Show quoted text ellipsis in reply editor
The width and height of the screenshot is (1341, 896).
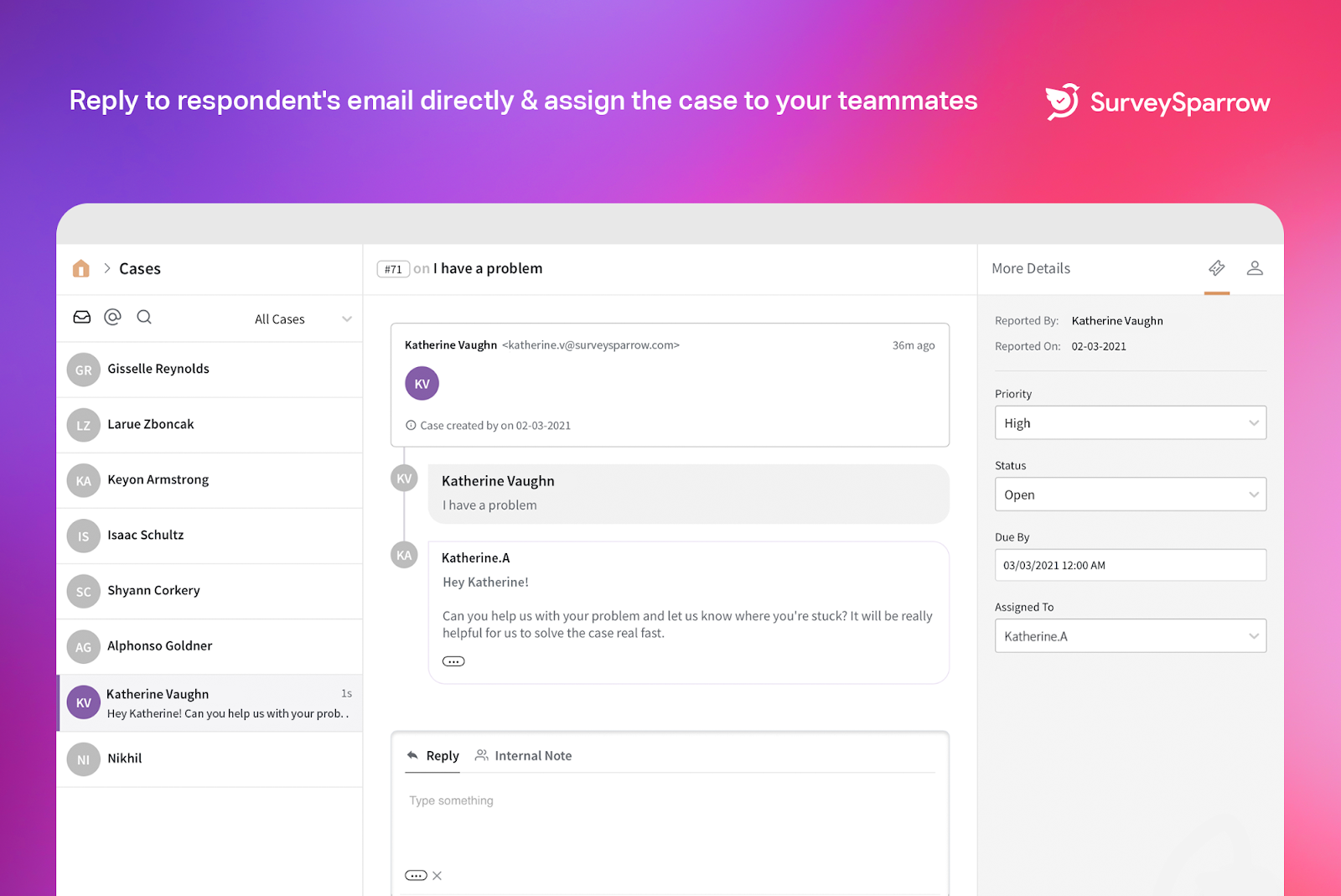[x=416, y=875]
